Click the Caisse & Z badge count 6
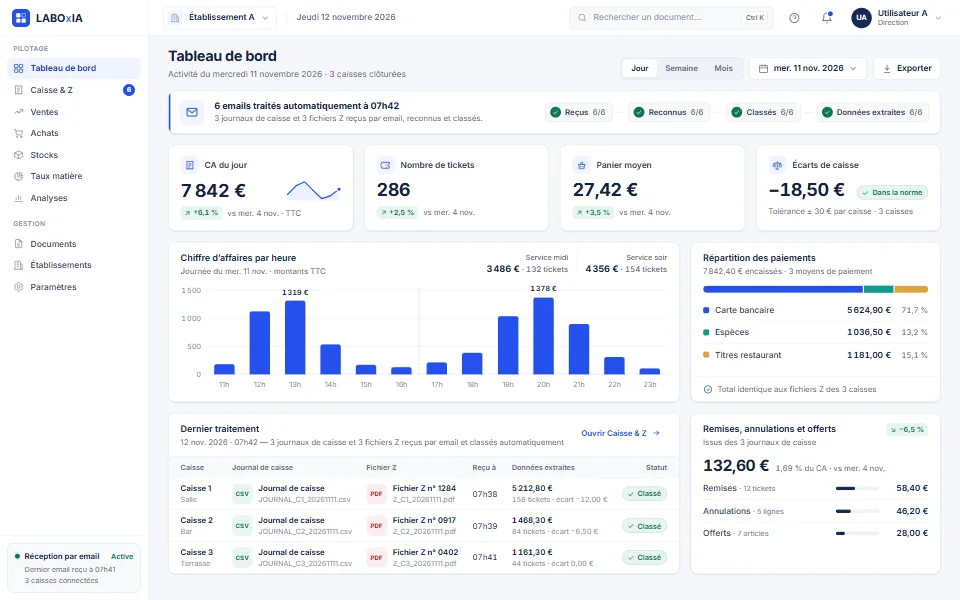Viewport: 960px width, 600px height. point(129,90)
